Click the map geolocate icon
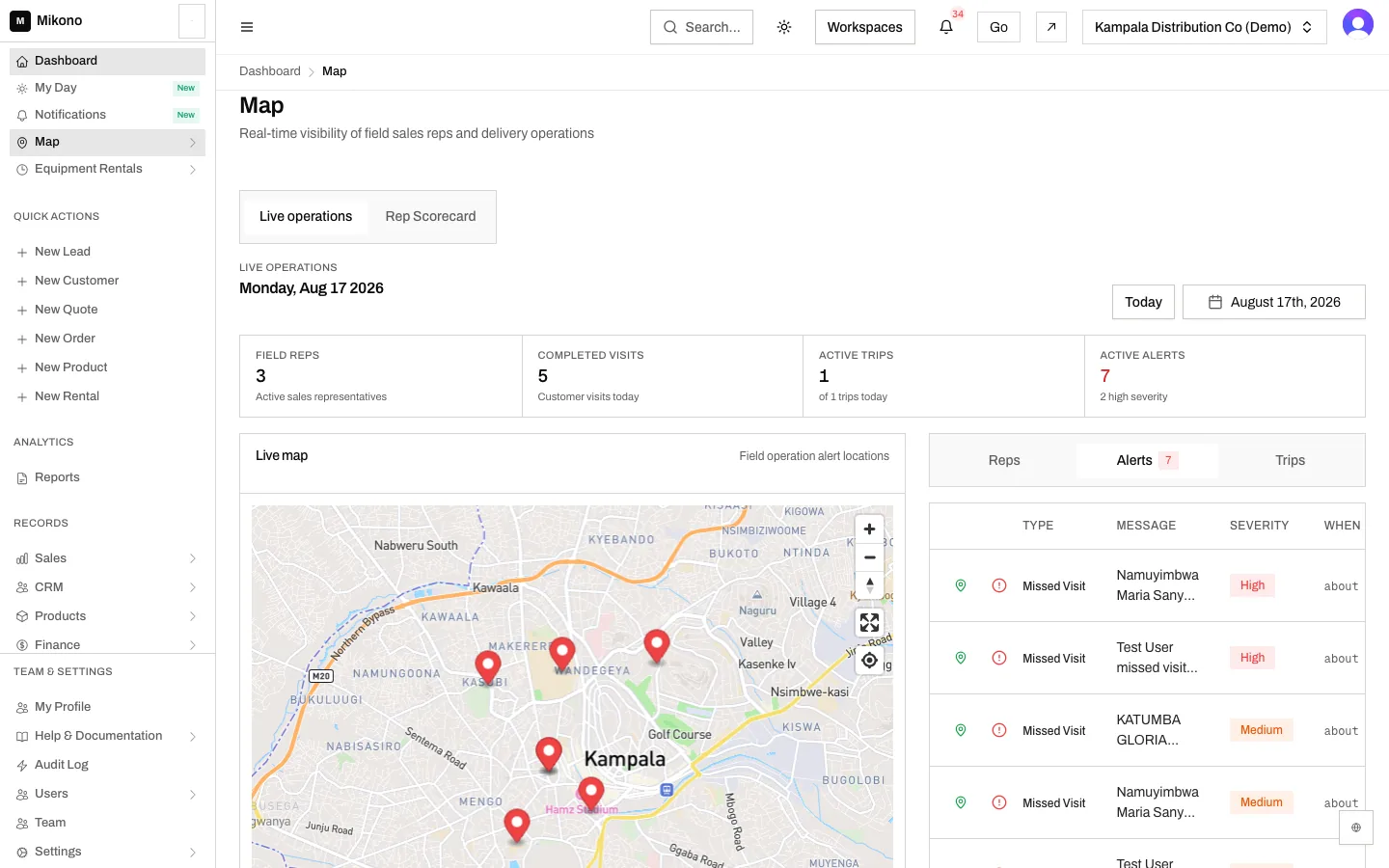1389x868 pixels. pyautogui.click(x=869, y=661)
